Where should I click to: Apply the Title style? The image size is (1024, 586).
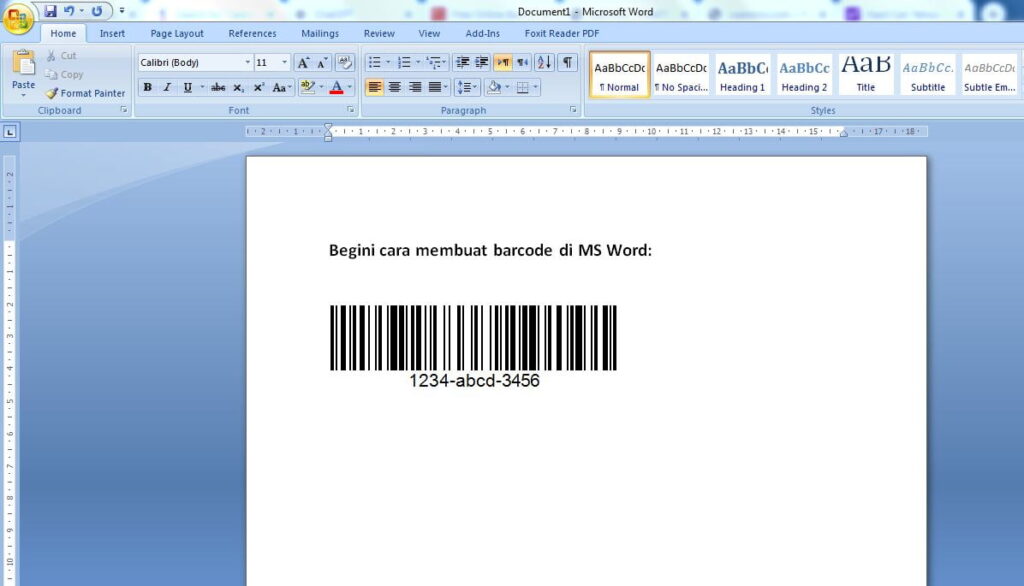(x=866, y=74)
